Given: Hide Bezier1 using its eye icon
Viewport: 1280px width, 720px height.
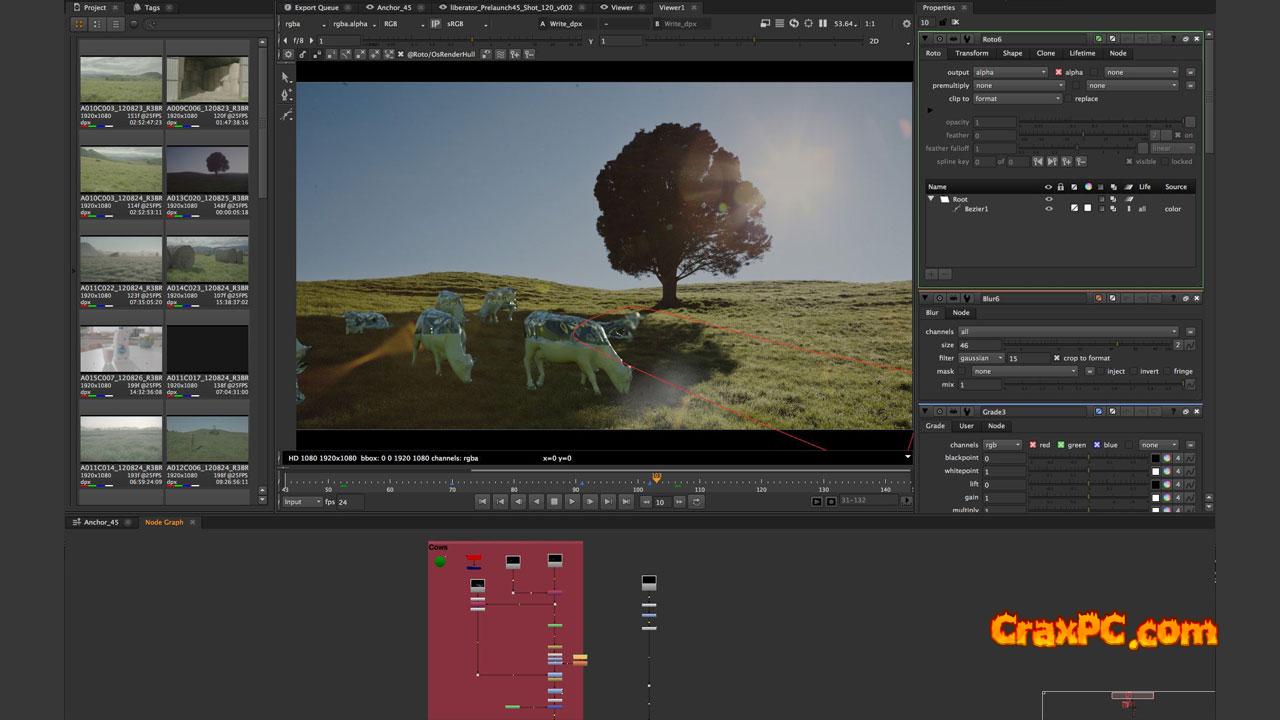Looking at the screenshot, I should pyautogui.click(x=1049, y=209).
